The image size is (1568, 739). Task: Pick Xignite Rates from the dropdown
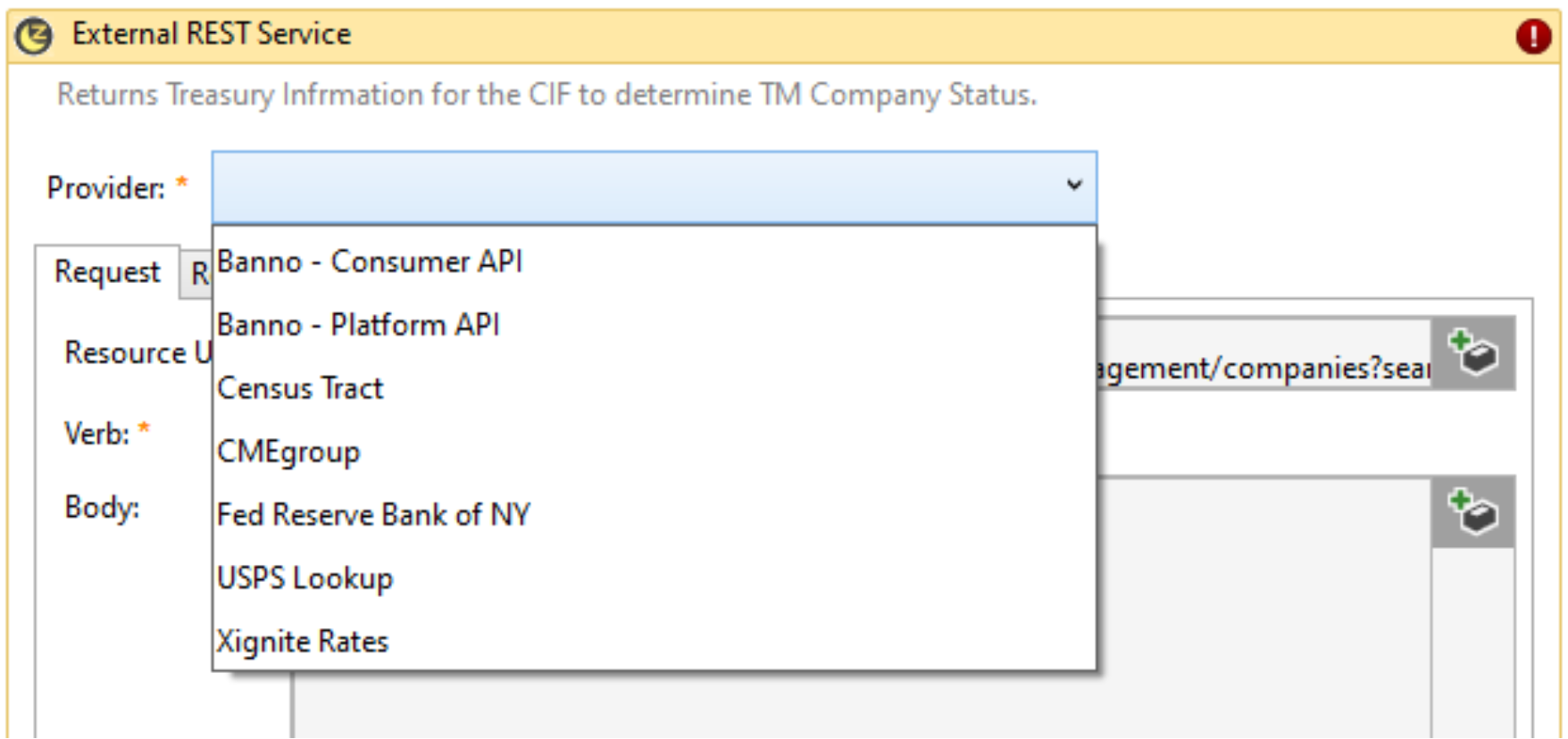point(303,642)
